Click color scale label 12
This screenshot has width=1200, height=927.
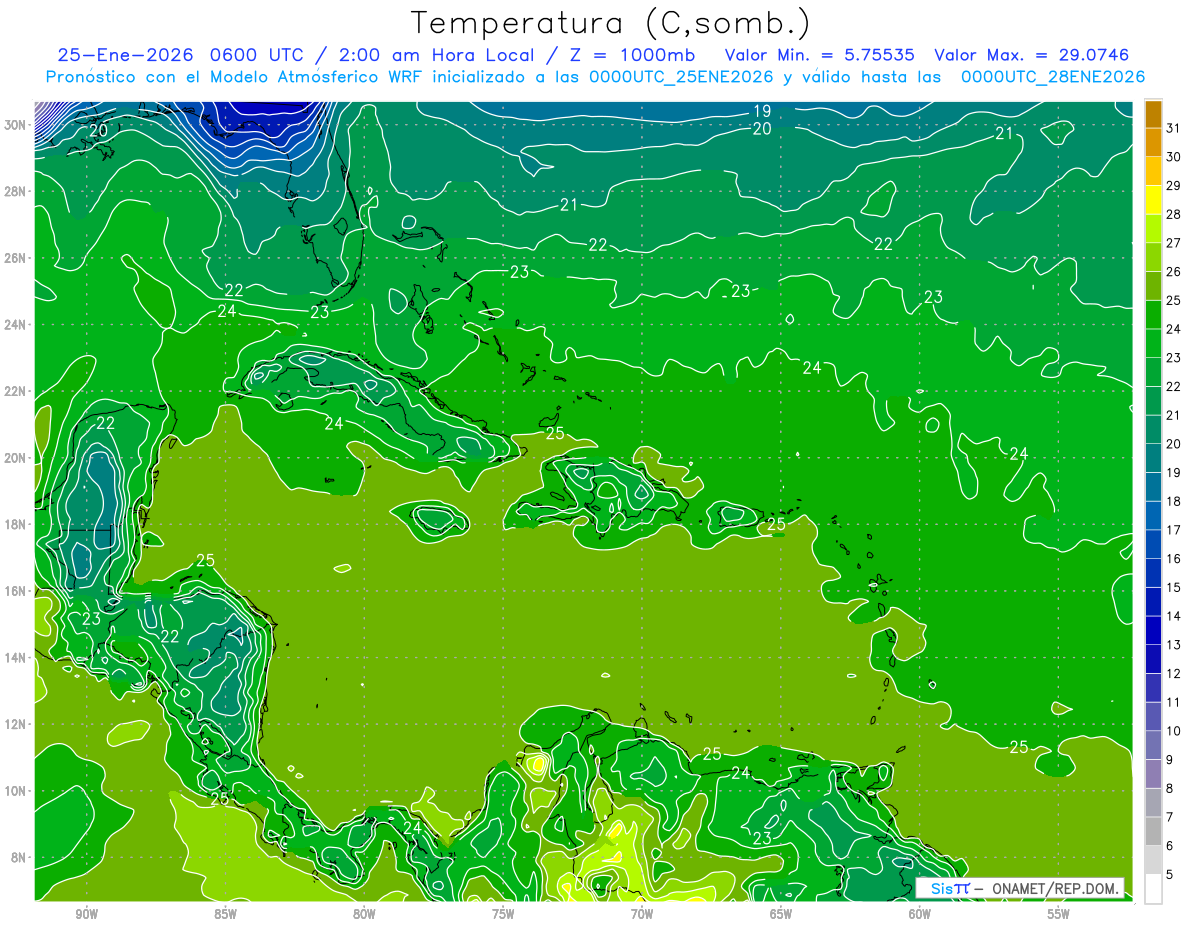pos(1173,673)
